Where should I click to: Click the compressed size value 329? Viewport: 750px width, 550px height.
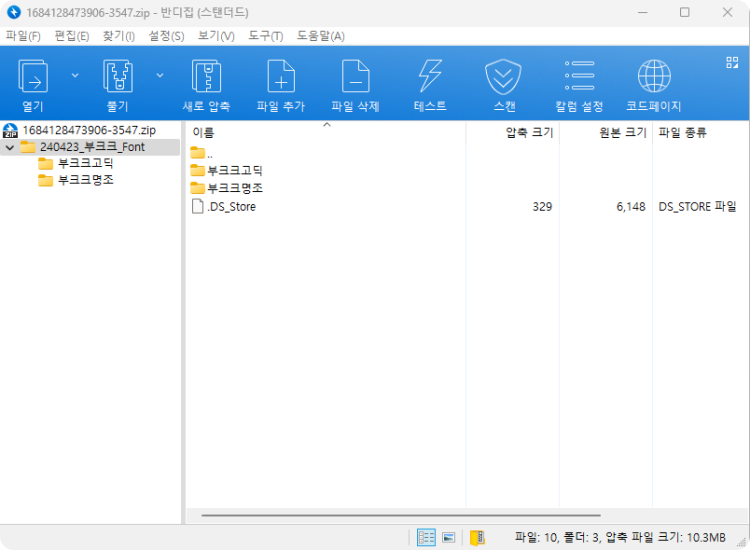[x=542, y=207]
